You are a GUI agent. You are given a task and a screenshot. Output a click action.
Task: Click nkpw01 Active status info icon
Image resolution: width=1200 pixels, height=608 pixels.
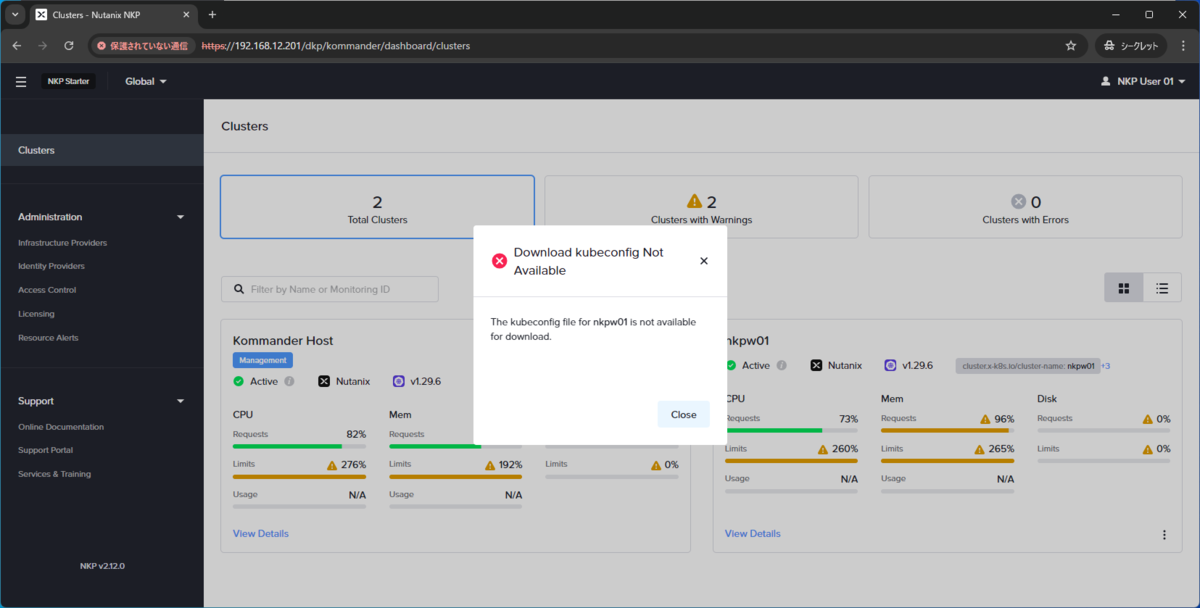(781, 366)
